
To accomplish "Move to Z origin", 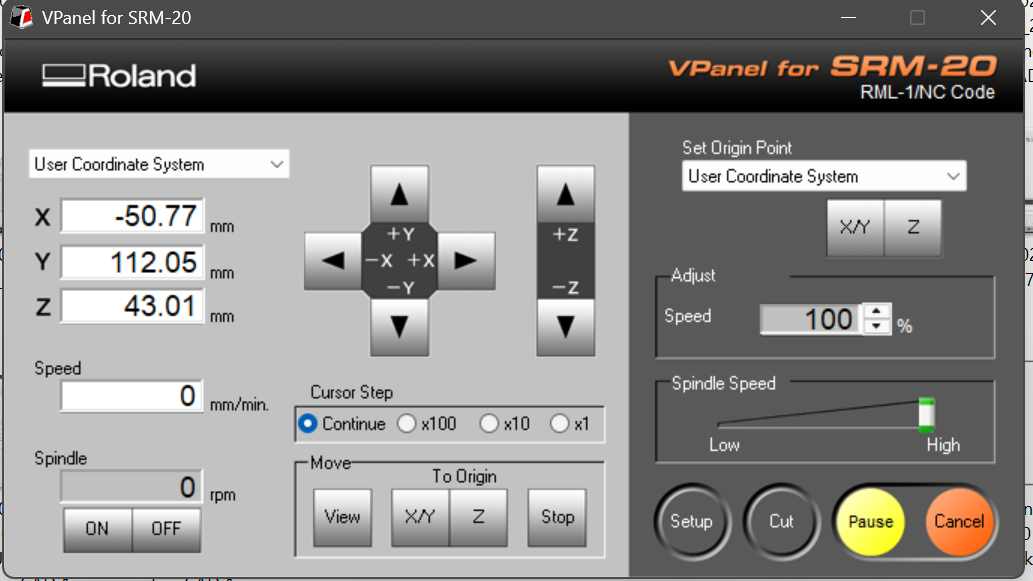I will coord(478,517).
